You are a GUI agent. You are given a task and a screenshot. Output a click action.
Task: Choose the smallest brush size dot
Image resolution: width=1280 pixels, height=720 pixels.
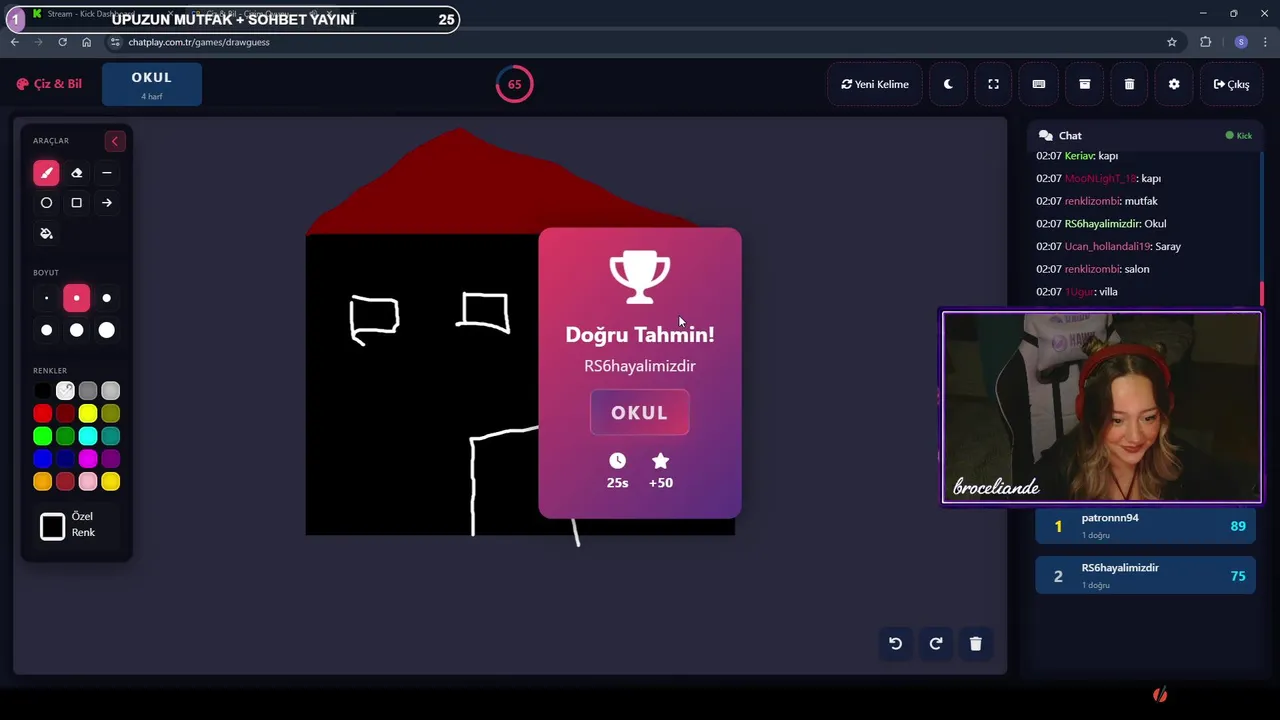tap(46, 298)
